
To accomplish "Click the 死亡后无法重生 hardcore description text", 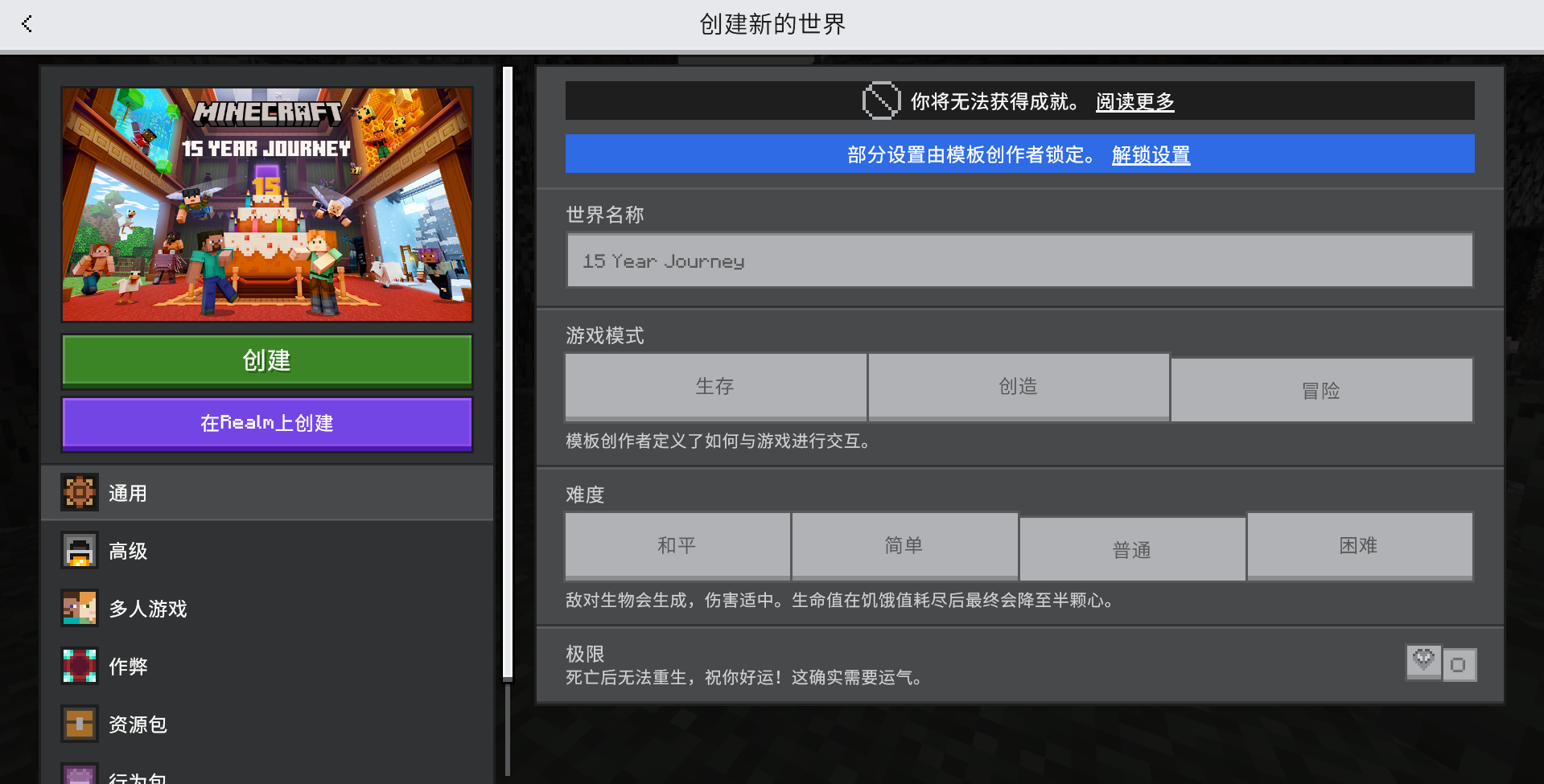I will pyautogui.click(x=744, y=678).
